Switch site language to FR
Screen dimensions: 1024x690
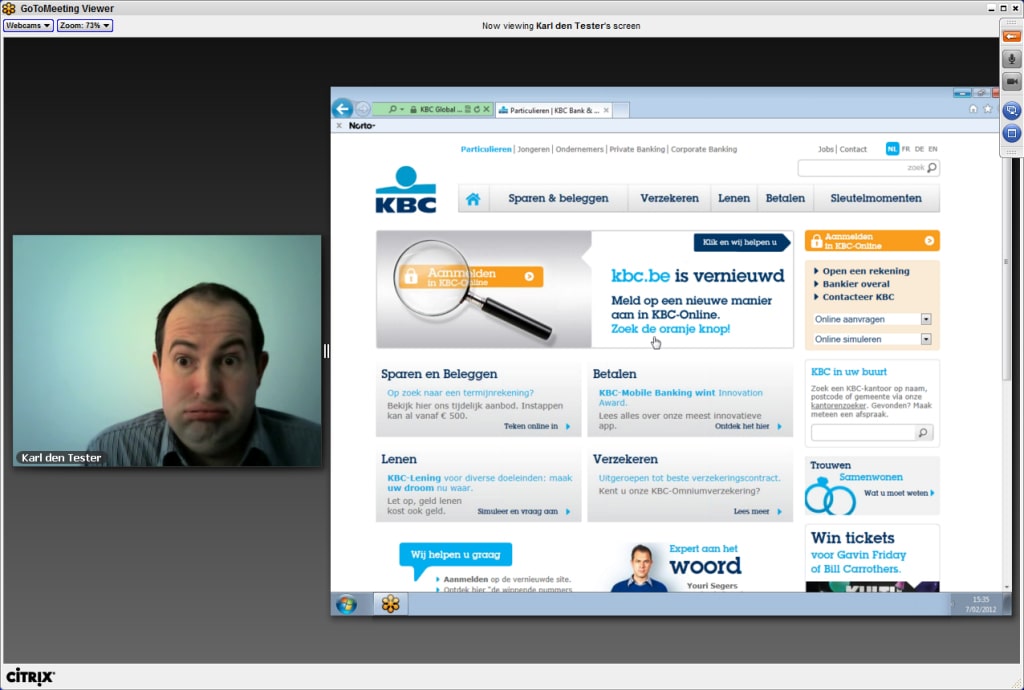906,149
